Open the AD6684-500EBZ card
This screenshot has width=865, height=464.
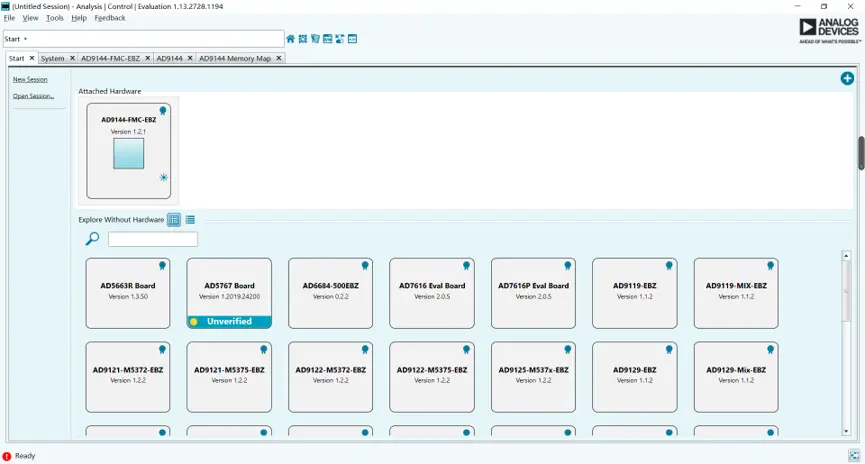(330, 294)
